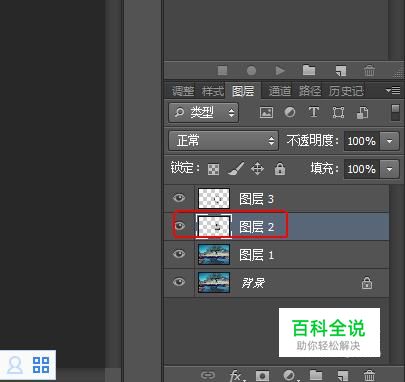Open the fx layer style menu
Screen dimensions: 405x382
(237, 376)
